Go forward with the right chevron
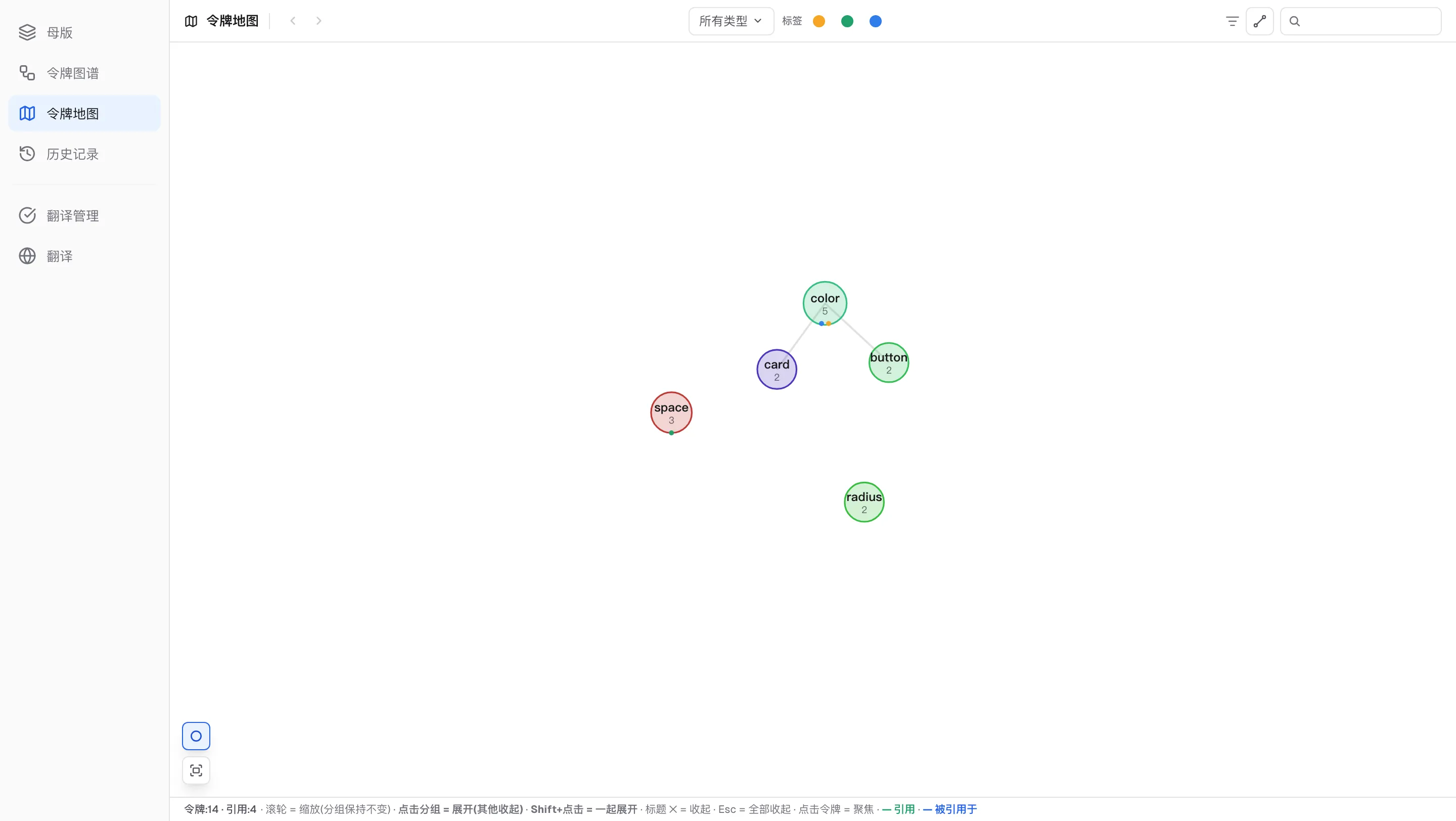Screen dimensions: 1456x821 319,21
